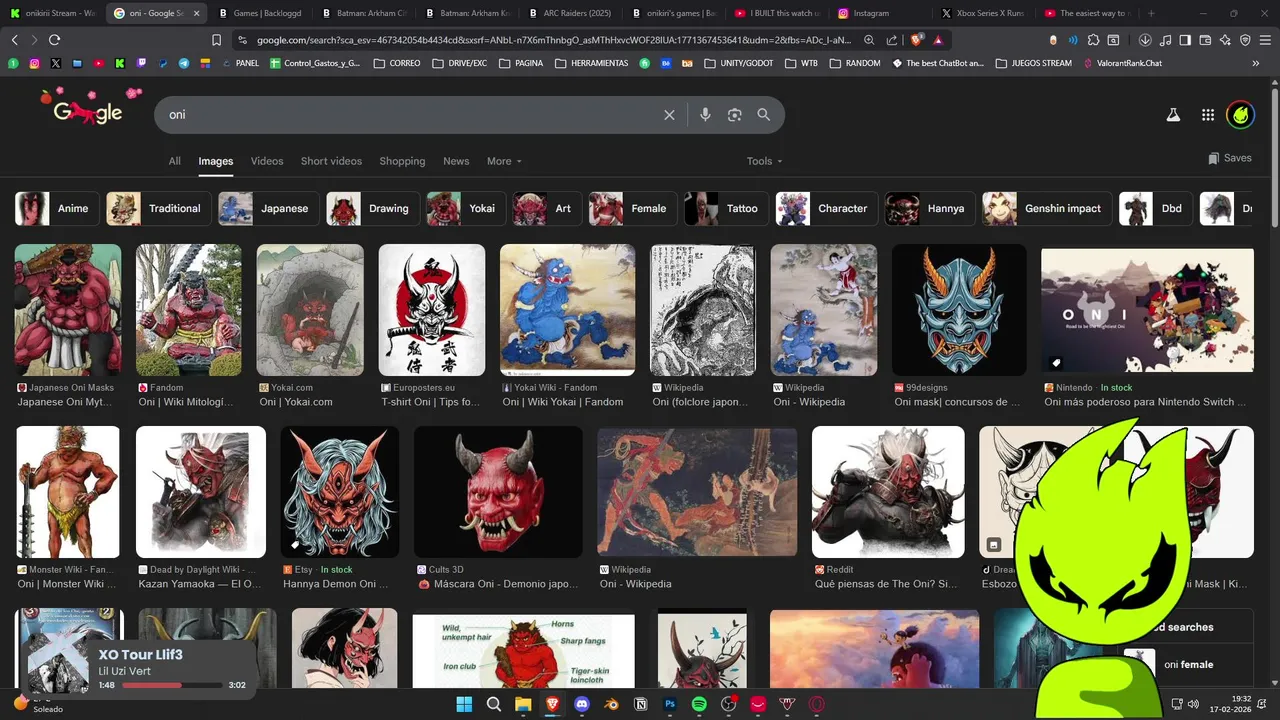The image size is (1280, 720).
Task: Open the Brave main hamburger menu
Action: [x=1266, y=40]
